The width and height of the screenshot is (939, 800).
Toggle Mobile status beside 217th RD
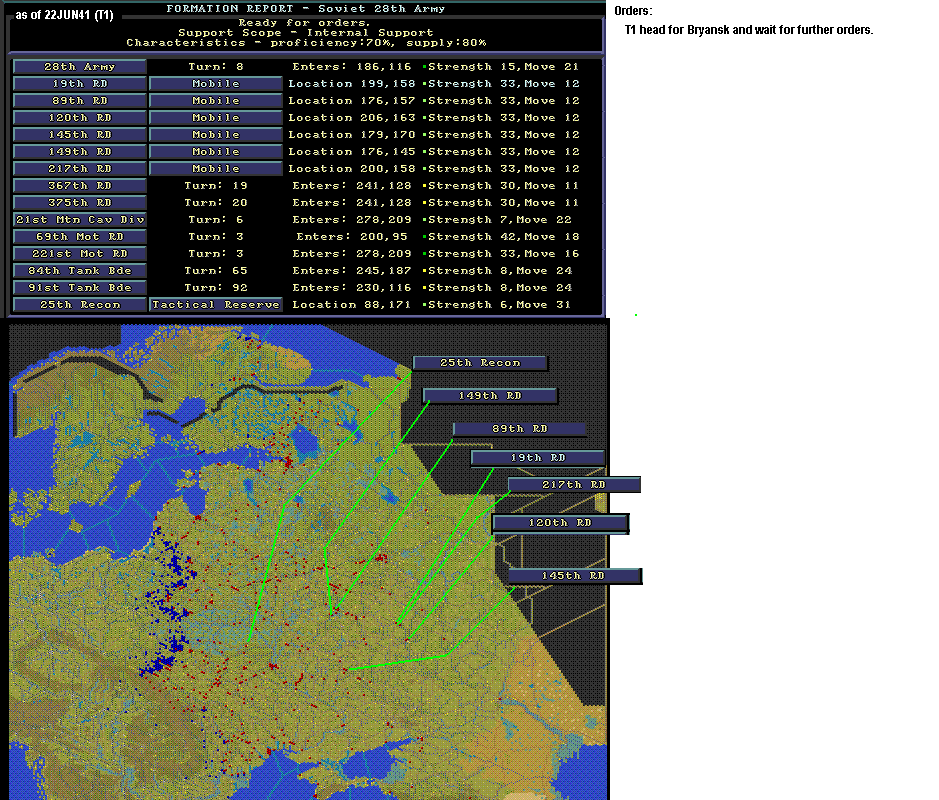[x=216, y=169]
